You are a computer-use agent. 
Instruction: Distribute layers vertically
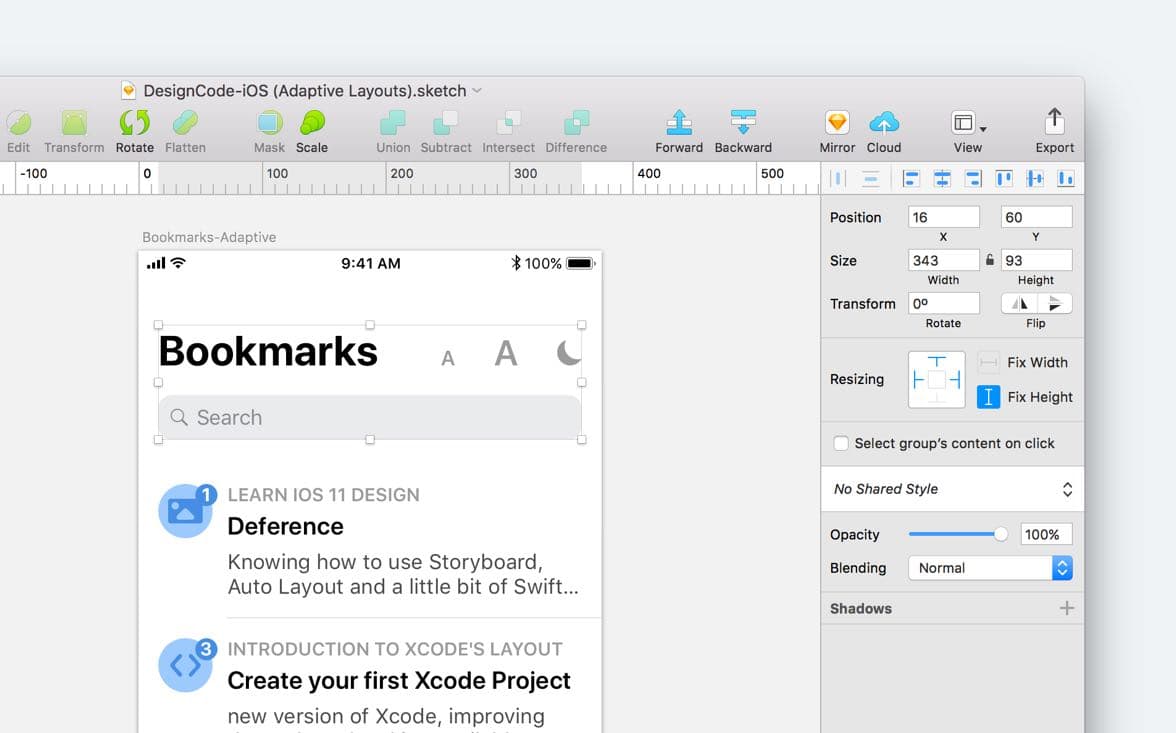click(x=870, y=179)
